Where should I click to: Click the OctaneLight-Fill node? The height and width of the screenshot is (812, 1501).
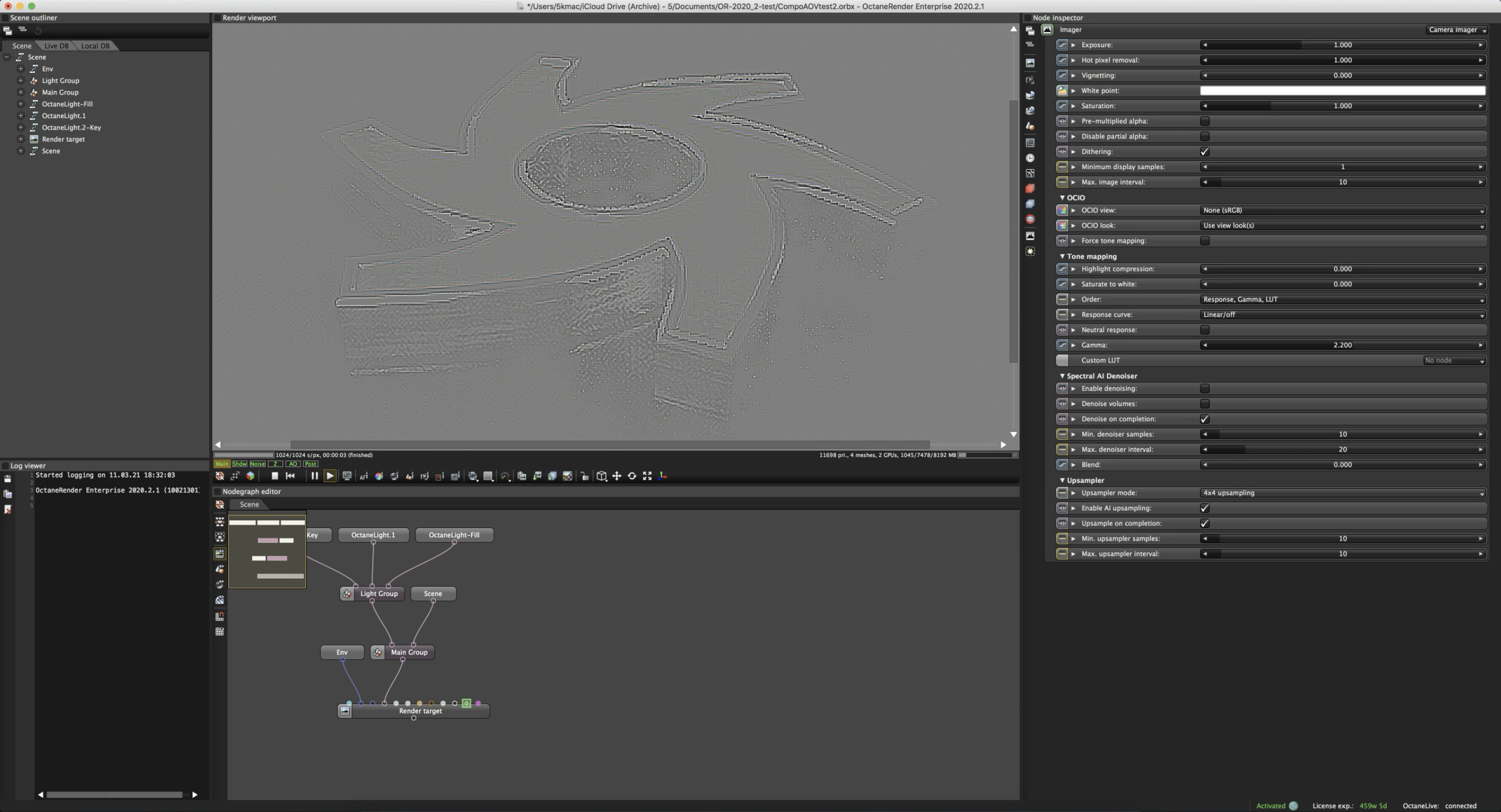(x=454, y=535)
